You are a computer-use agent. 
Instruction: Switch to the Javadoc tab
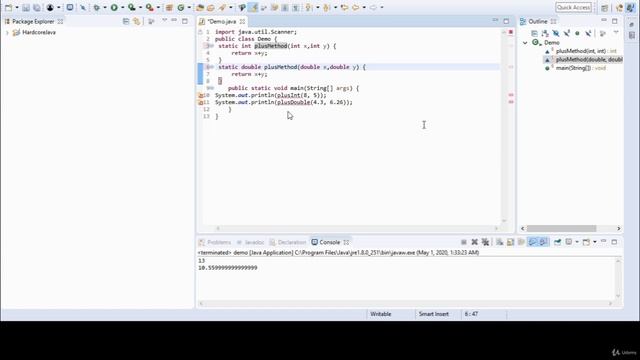(x=250, y=242)
